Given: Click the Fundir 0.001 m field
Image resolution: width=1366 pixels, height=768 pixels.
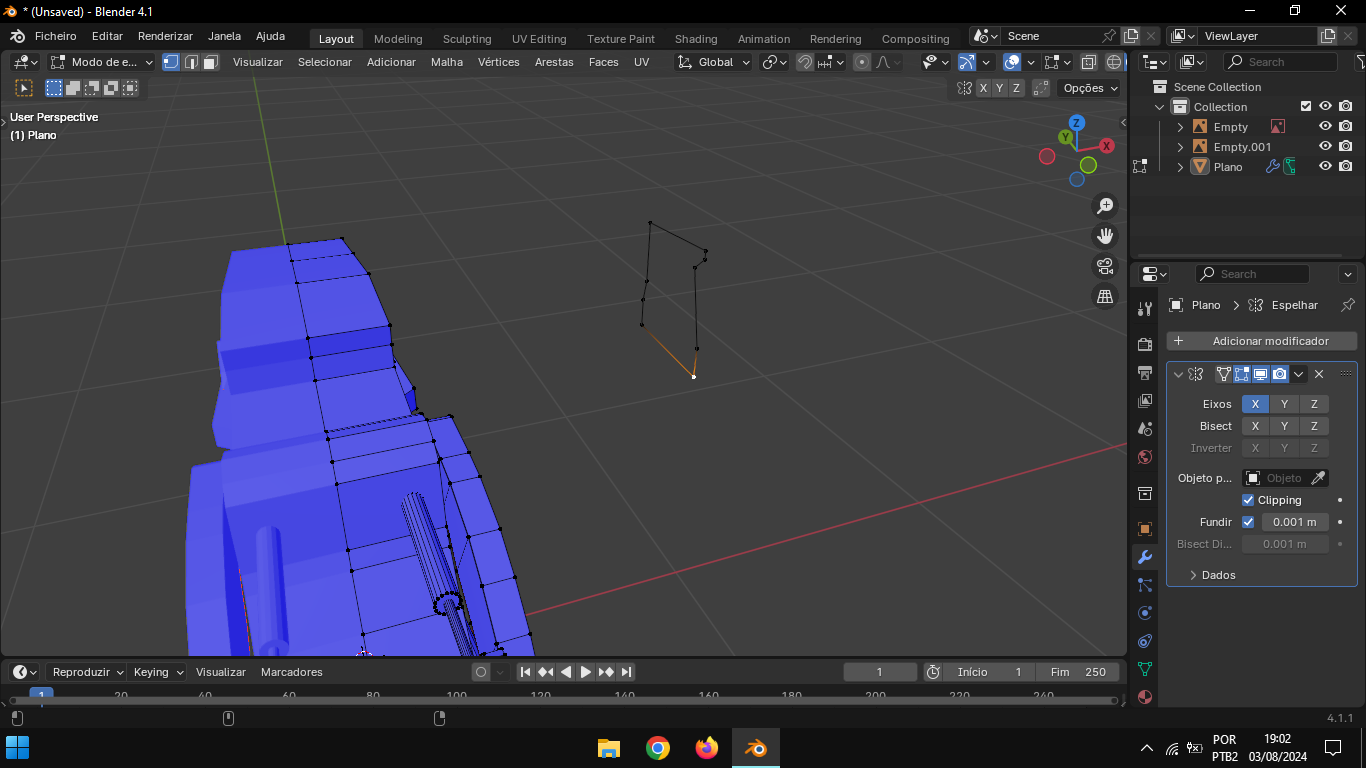Looking at the screenshot, I should pyautogui.click(x=1295, y=522).
